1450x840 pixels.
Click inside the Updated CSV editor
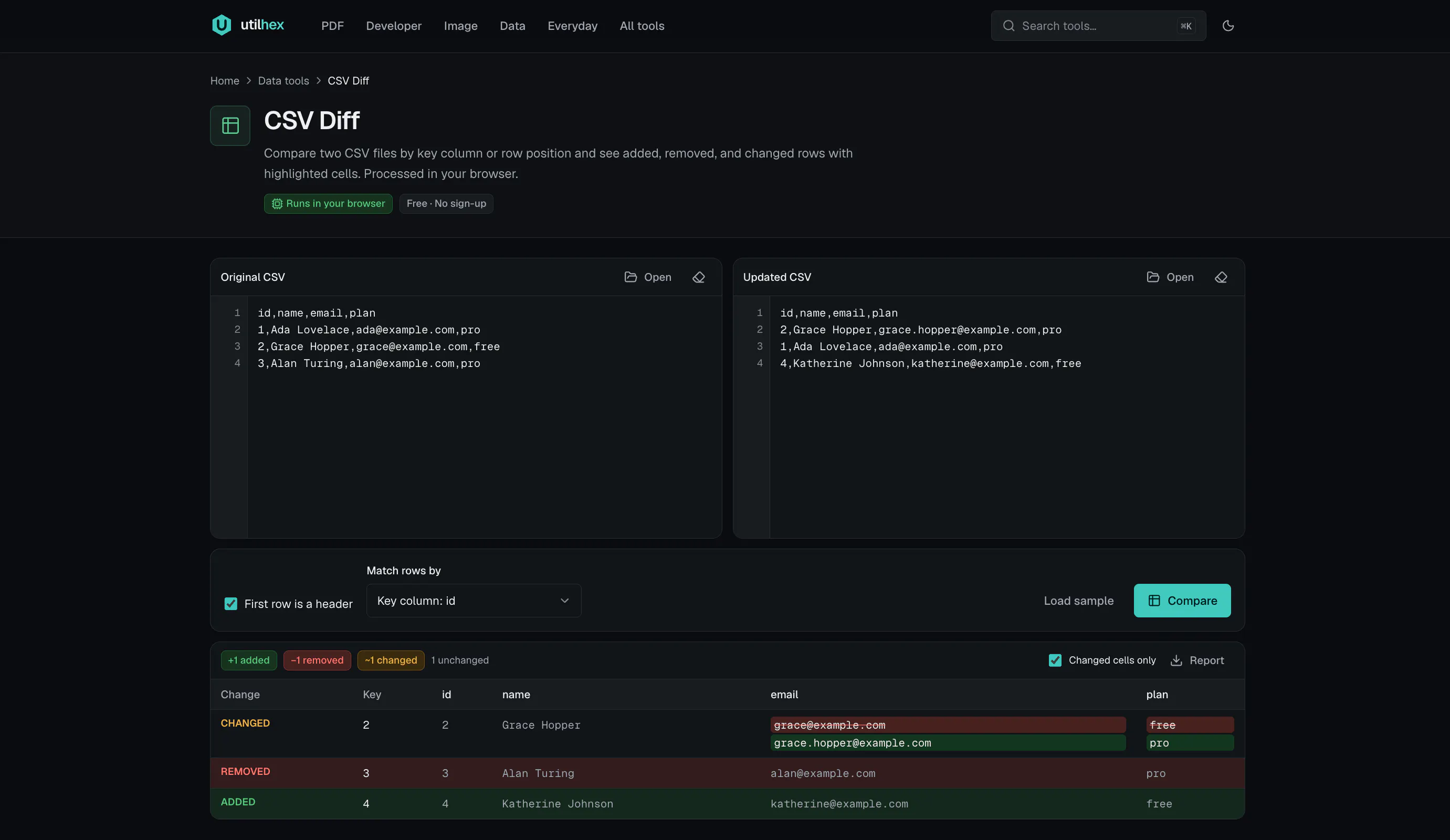tap(1007, 417)
